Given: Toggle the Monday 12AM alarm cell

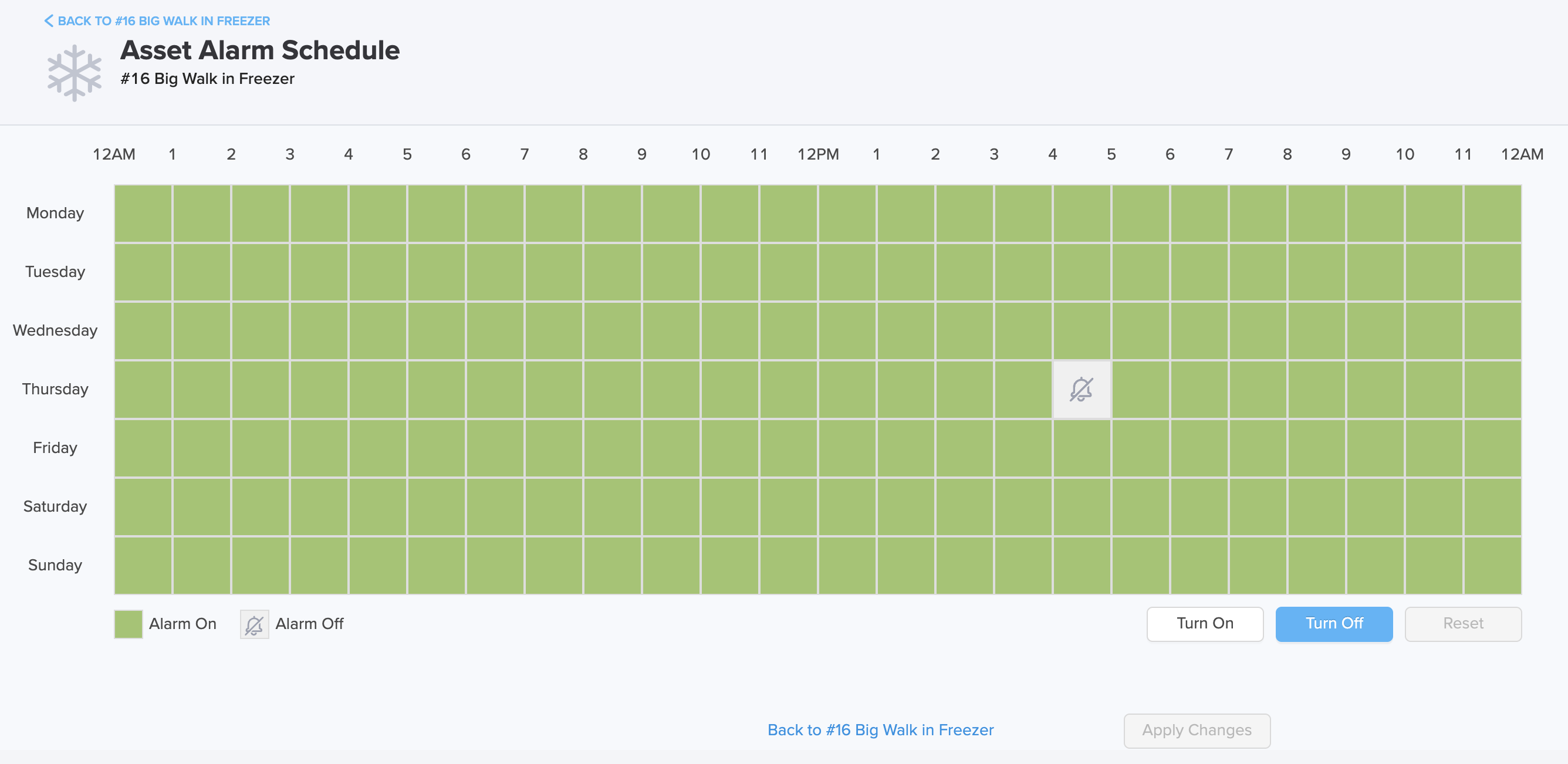Looking at the screenshot, I should (x=143, y=214).
